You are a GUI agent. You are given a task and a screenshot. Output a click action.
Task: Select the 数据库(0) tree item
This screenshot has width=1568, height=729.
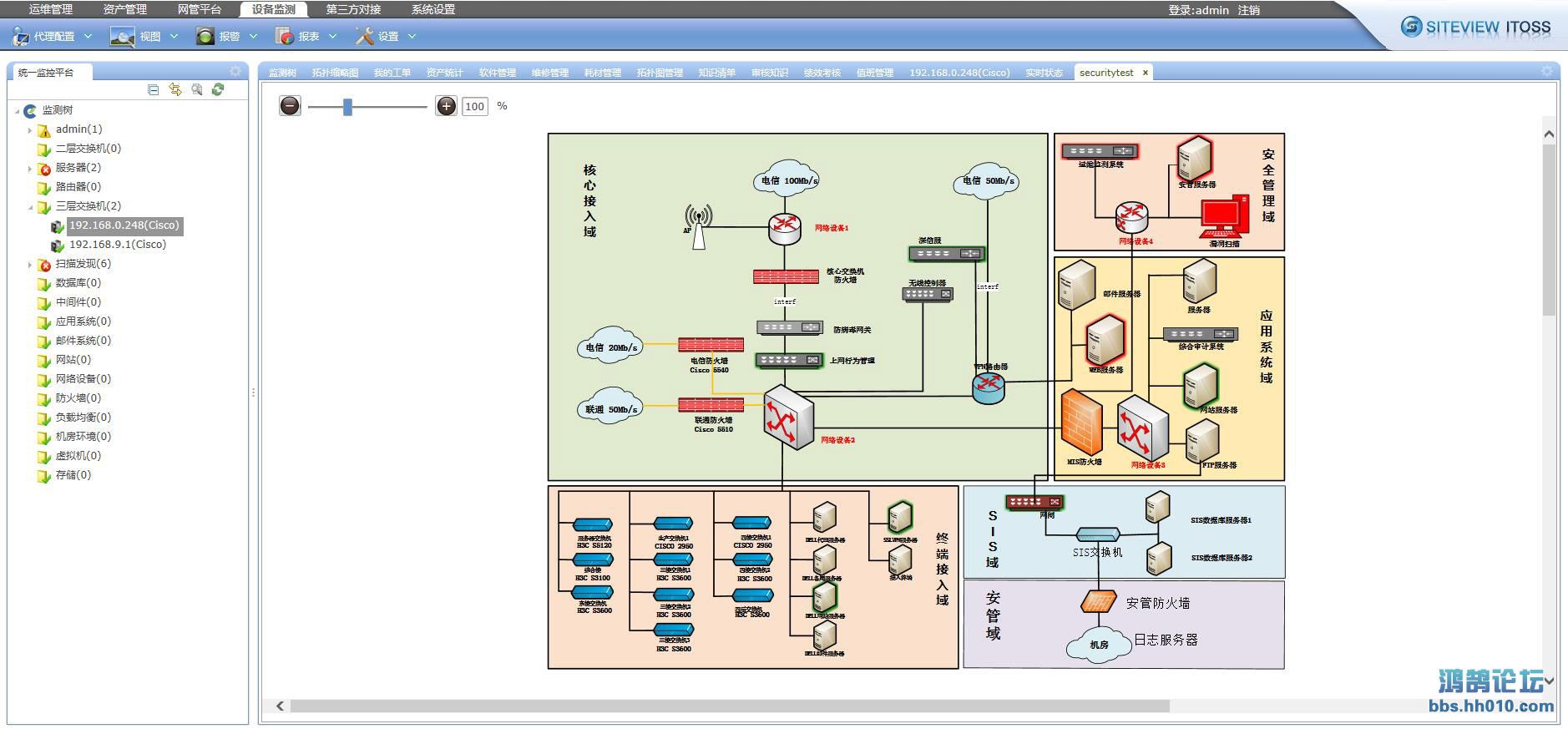(78, 283)
